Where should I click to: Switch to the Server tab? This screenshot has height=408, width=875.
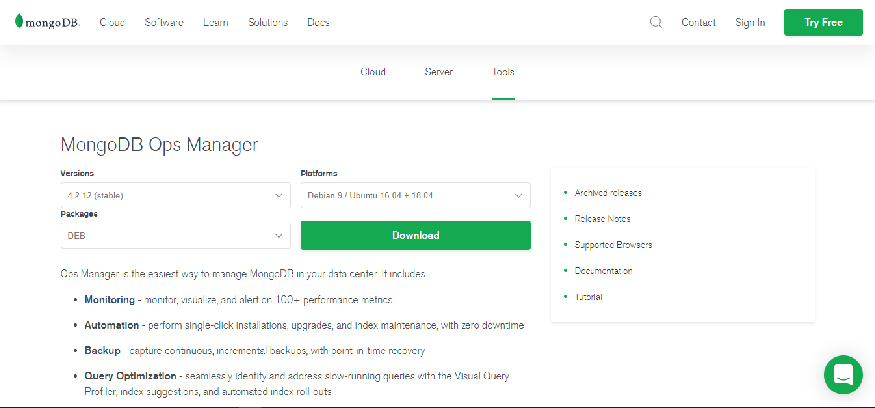(x=439, y=72)
